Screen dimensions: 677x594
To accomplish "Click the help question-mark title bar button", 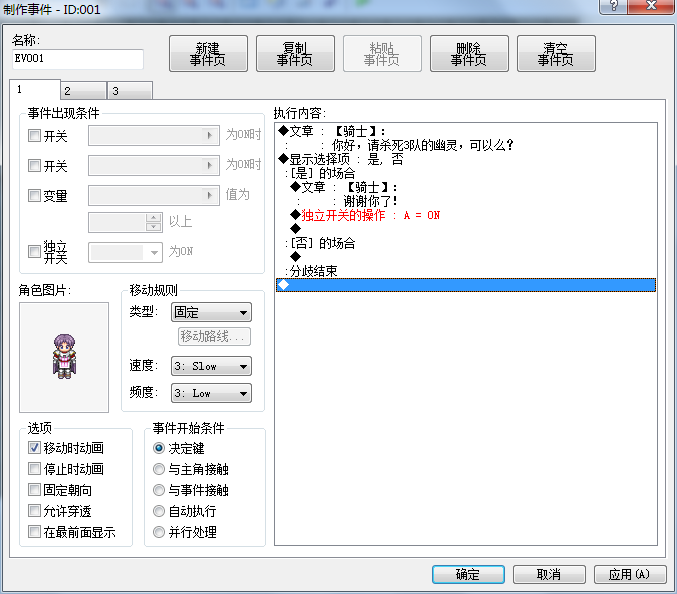I will [x=613, y=6].
